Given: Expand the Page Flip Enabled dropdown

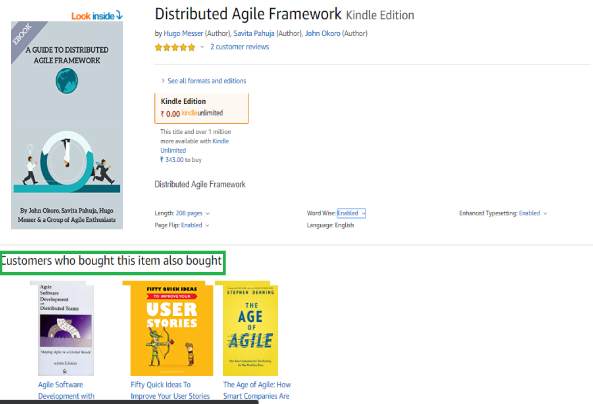Looking at the screenshot, I should coord(195,225).
